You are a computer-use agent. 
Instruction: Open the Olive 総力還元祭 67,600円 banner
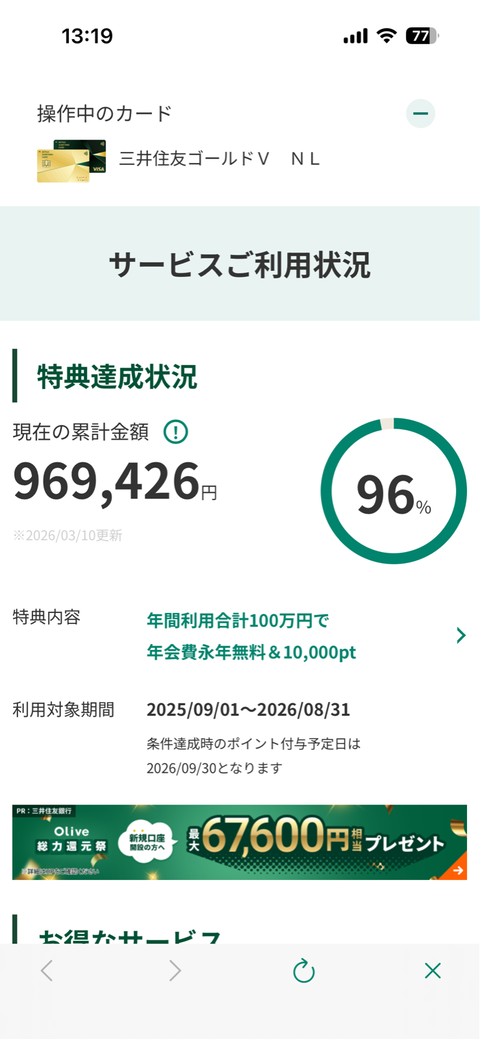coord(239,842)
